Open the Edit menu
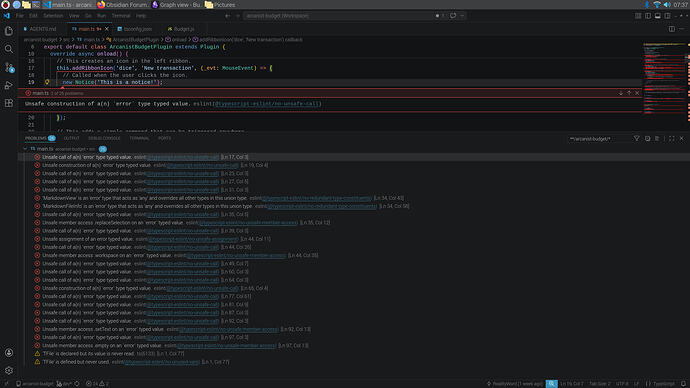 pyautogui.click(x=33, y=16)
